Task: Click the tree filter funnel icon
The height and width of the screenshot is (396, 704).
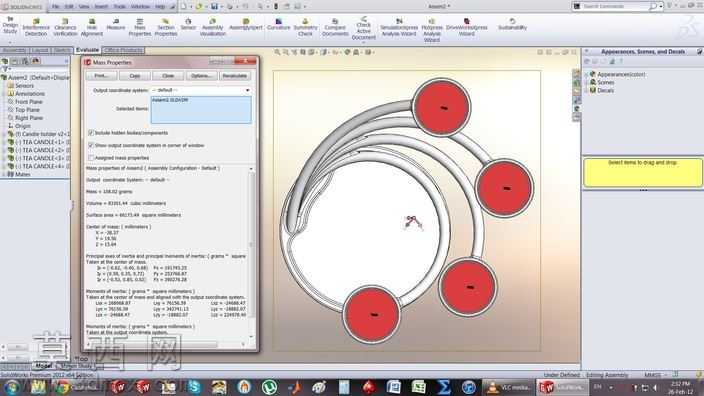Action: (x=5, y=69)
